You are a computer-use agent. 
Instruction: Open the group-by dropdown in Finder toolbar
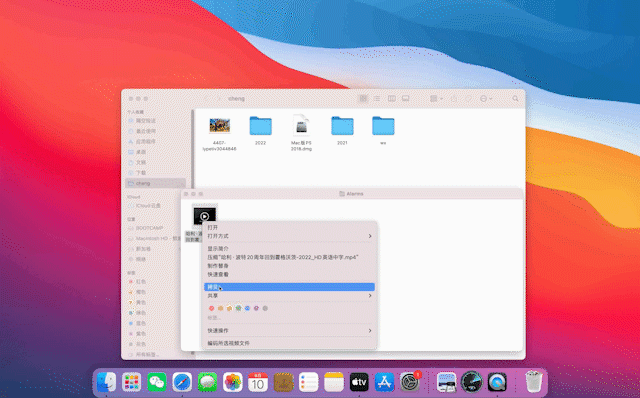click(436, 98)
